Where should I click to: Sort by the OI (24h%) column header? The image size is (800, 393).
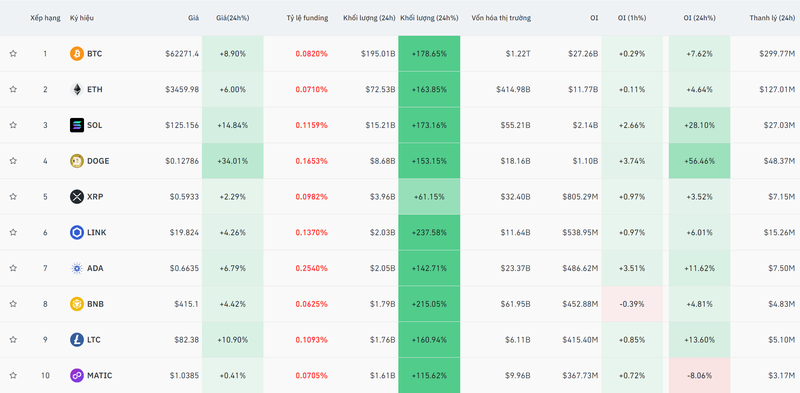[699, 18]
